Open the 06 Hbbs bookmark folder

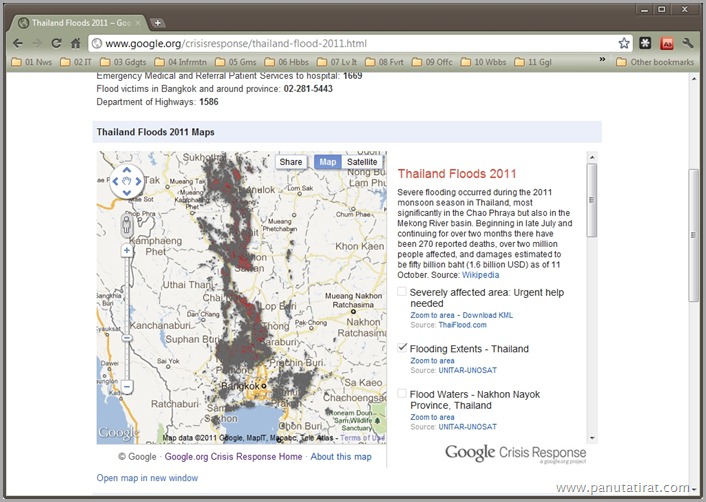(x=287, y=62)
